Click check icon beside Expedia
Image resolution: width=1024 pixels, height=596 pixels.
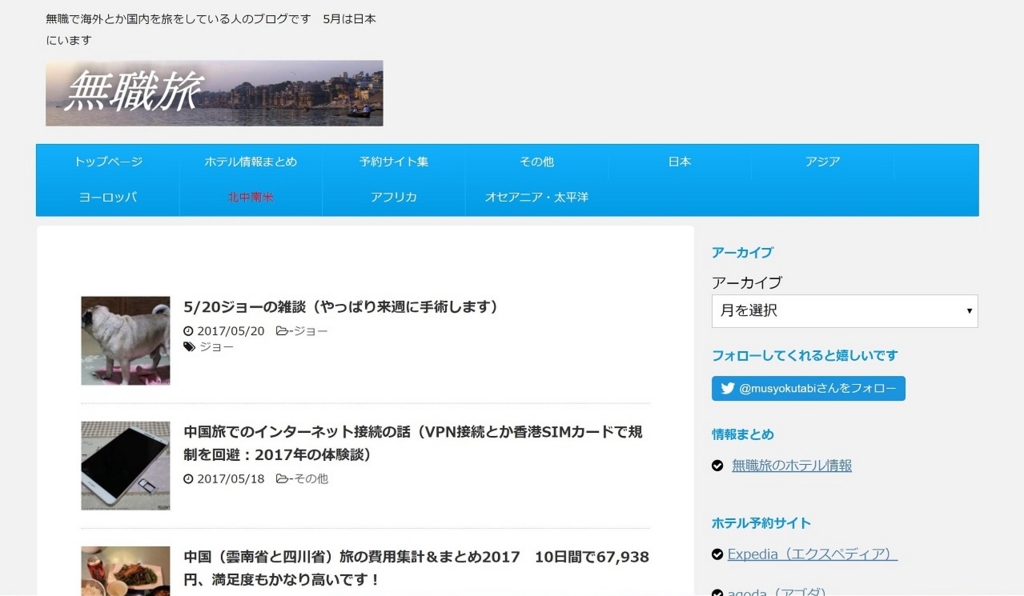point(717,554)
